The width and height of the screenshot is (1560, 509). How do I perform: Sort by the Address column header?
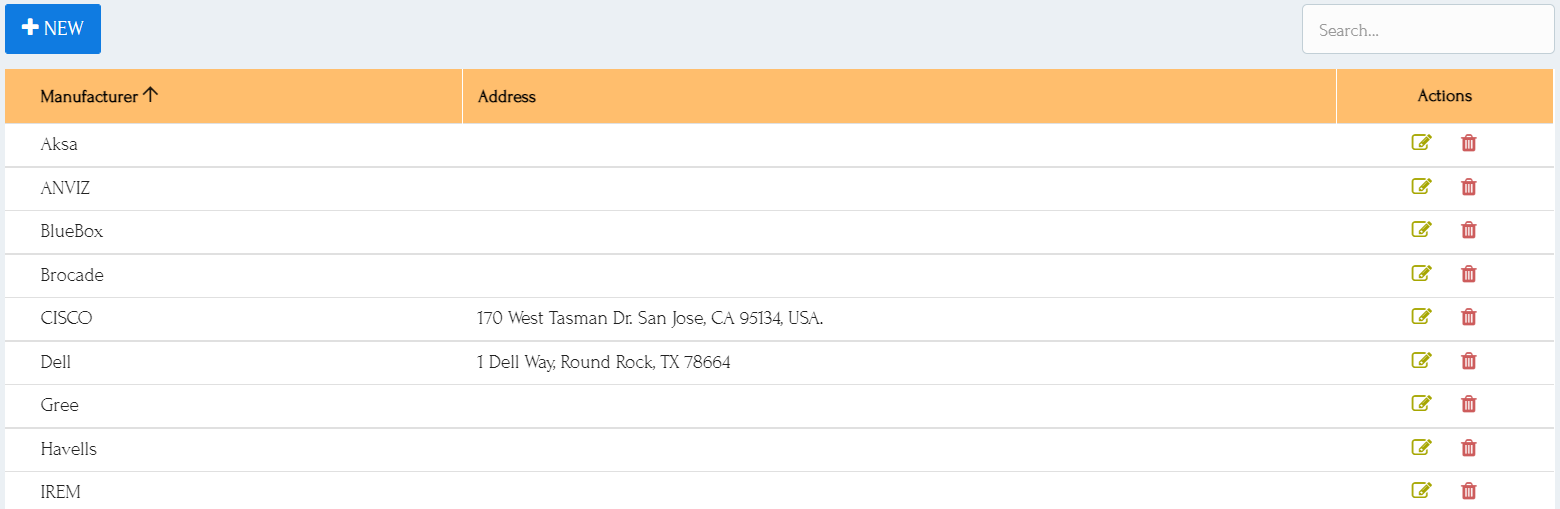pos(507,96)
